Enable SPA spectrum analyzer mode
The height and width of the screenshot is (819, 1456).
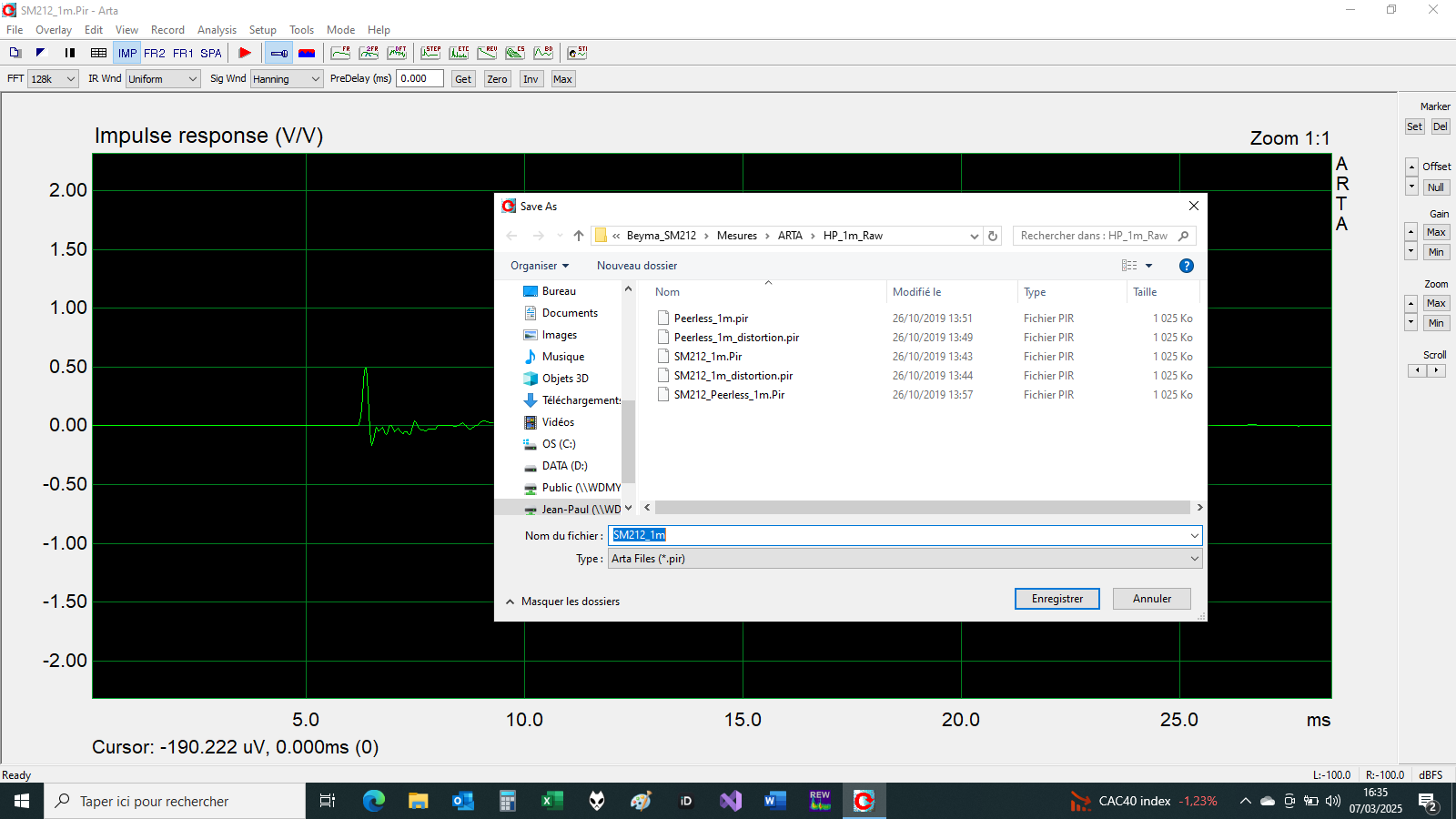click(211, 53)
